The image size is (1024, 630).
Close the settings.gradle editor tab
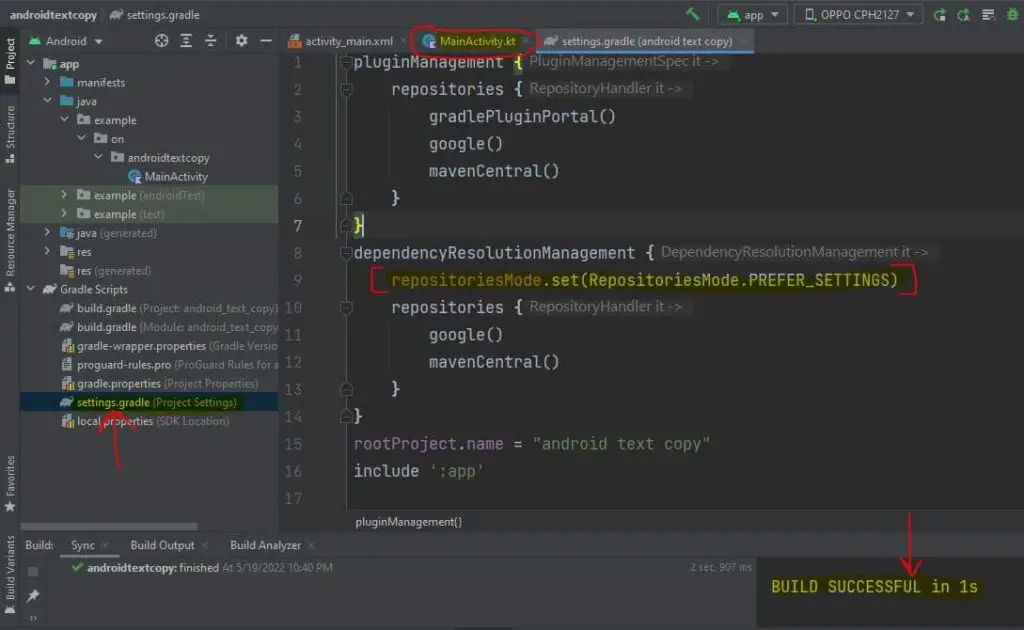(x=743, y=41)
